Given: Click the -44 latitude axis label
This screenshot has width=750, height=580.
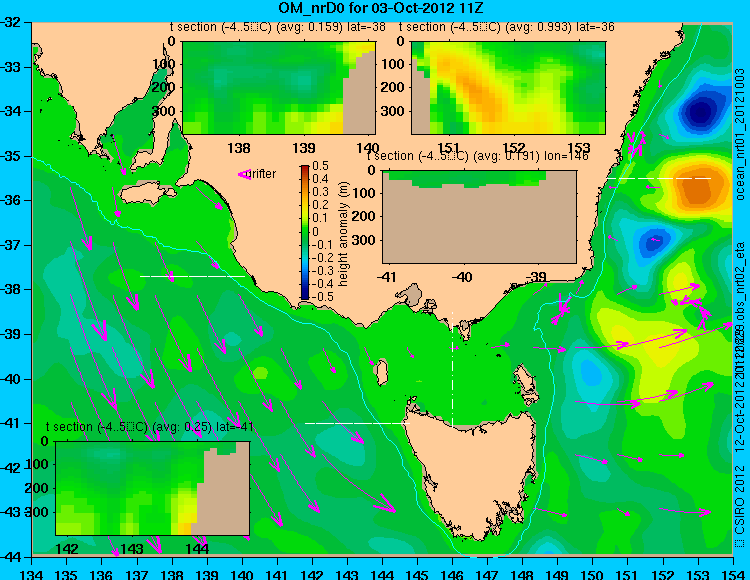Looking at the screenshot, I should [11, 557].
